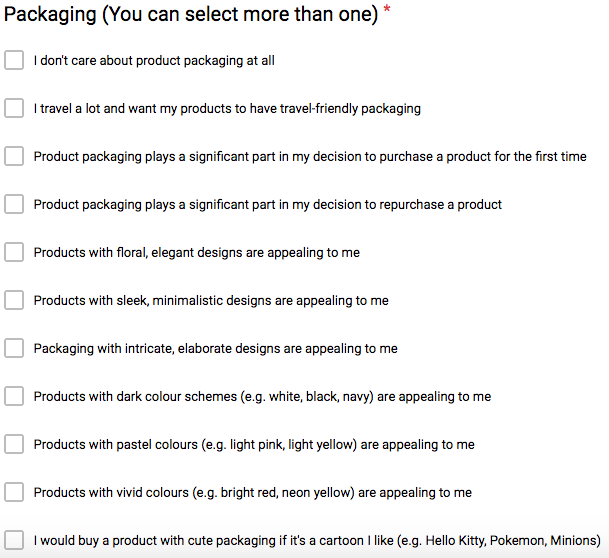Check 'I don't care about product packaging' box
Image resolution: width=609 pixels, height=558 pixels.
click(14, 60)
